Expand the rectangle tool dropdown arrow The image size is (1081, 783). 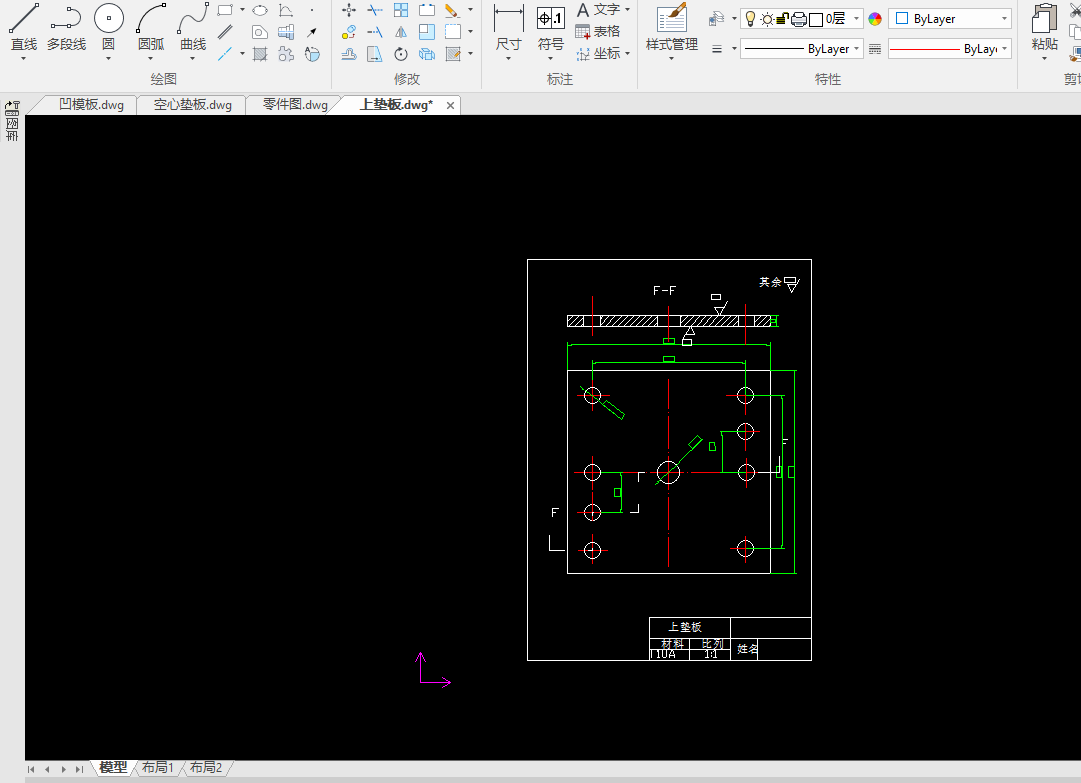(242, 10)
